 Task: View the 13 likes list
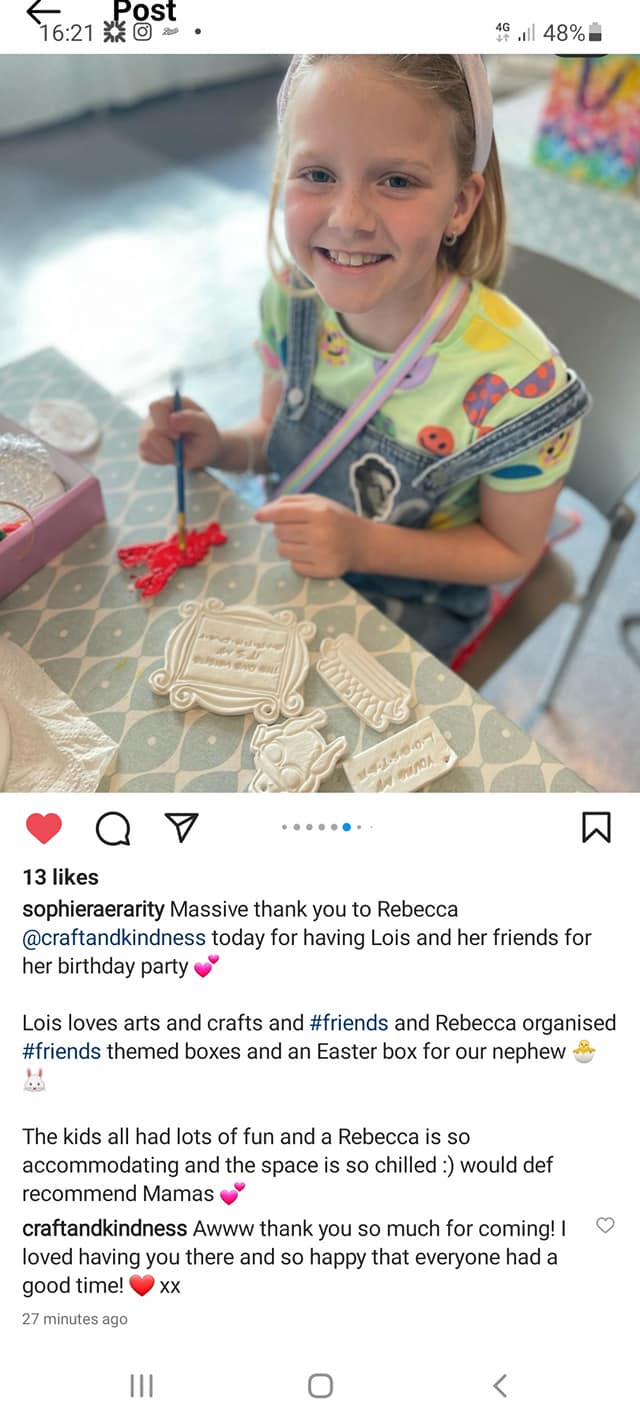60,877
